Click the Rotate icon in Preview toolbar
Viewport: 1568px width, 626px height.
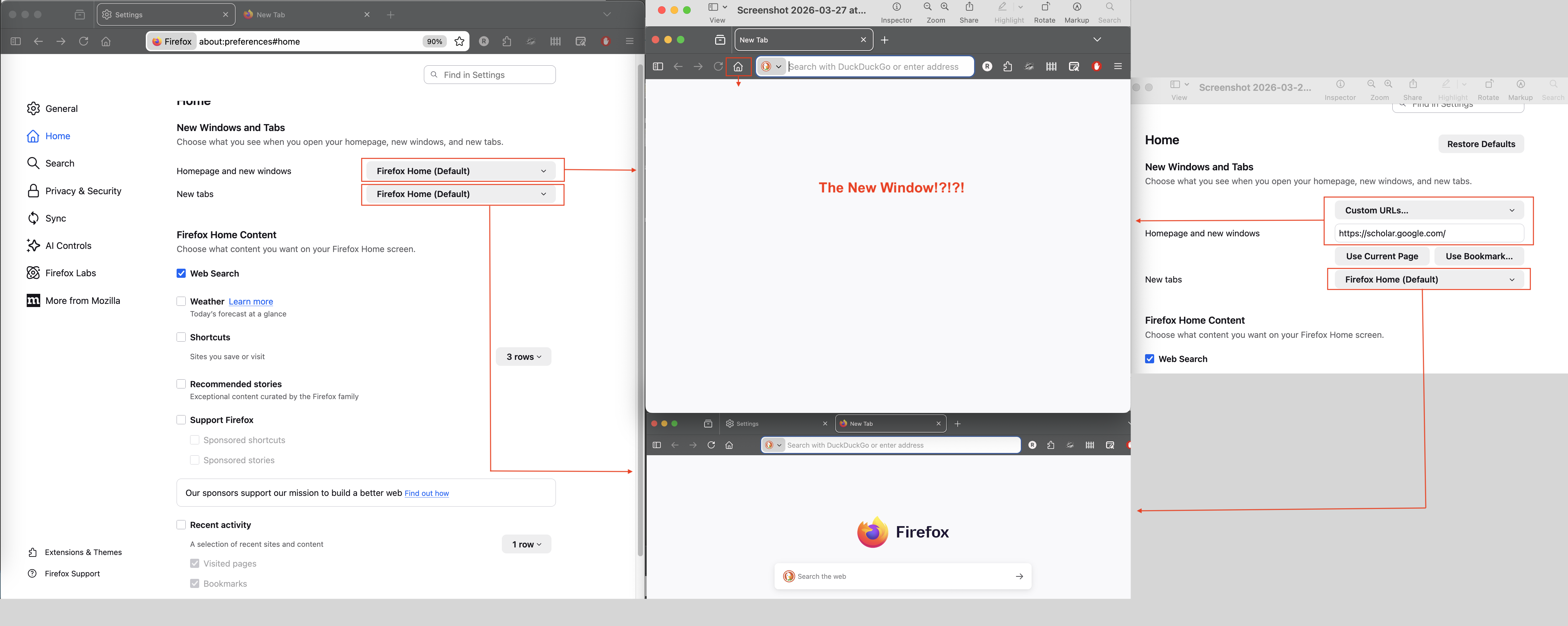1044,7
